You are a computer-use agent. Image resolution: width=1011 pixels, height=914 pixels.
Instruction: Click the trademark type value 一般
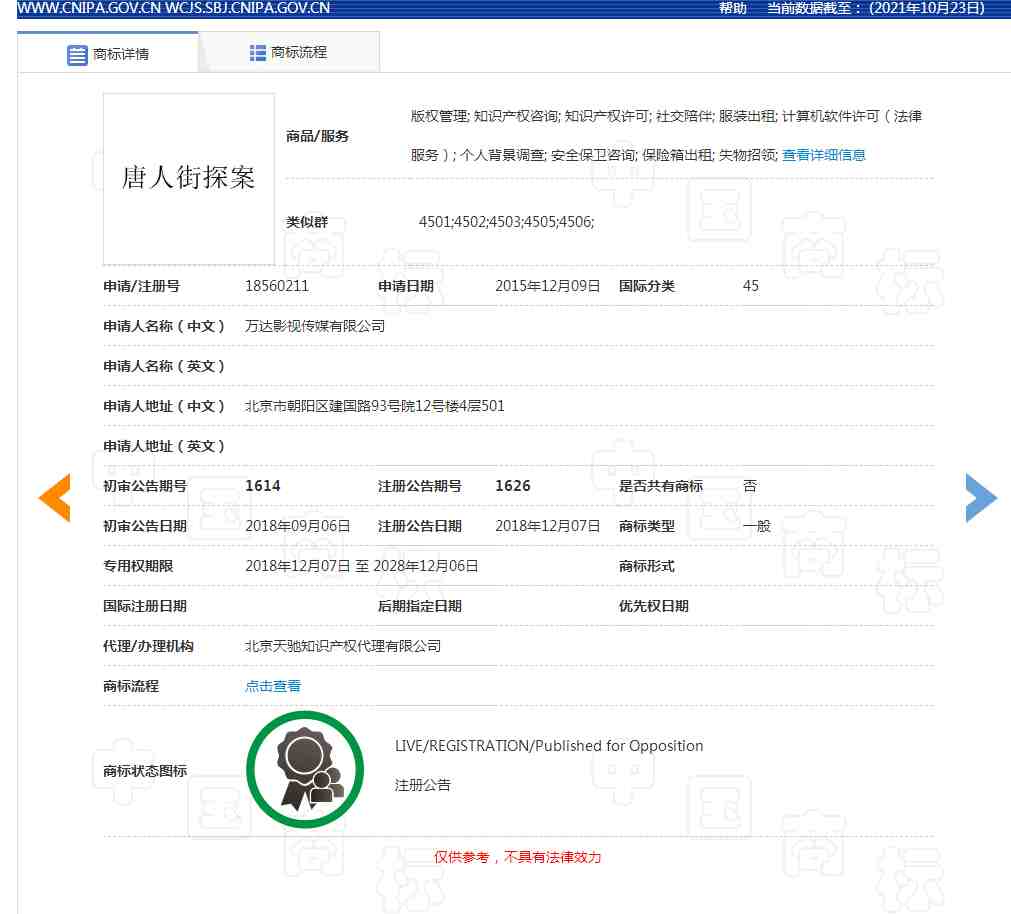[x=757, y=526]
